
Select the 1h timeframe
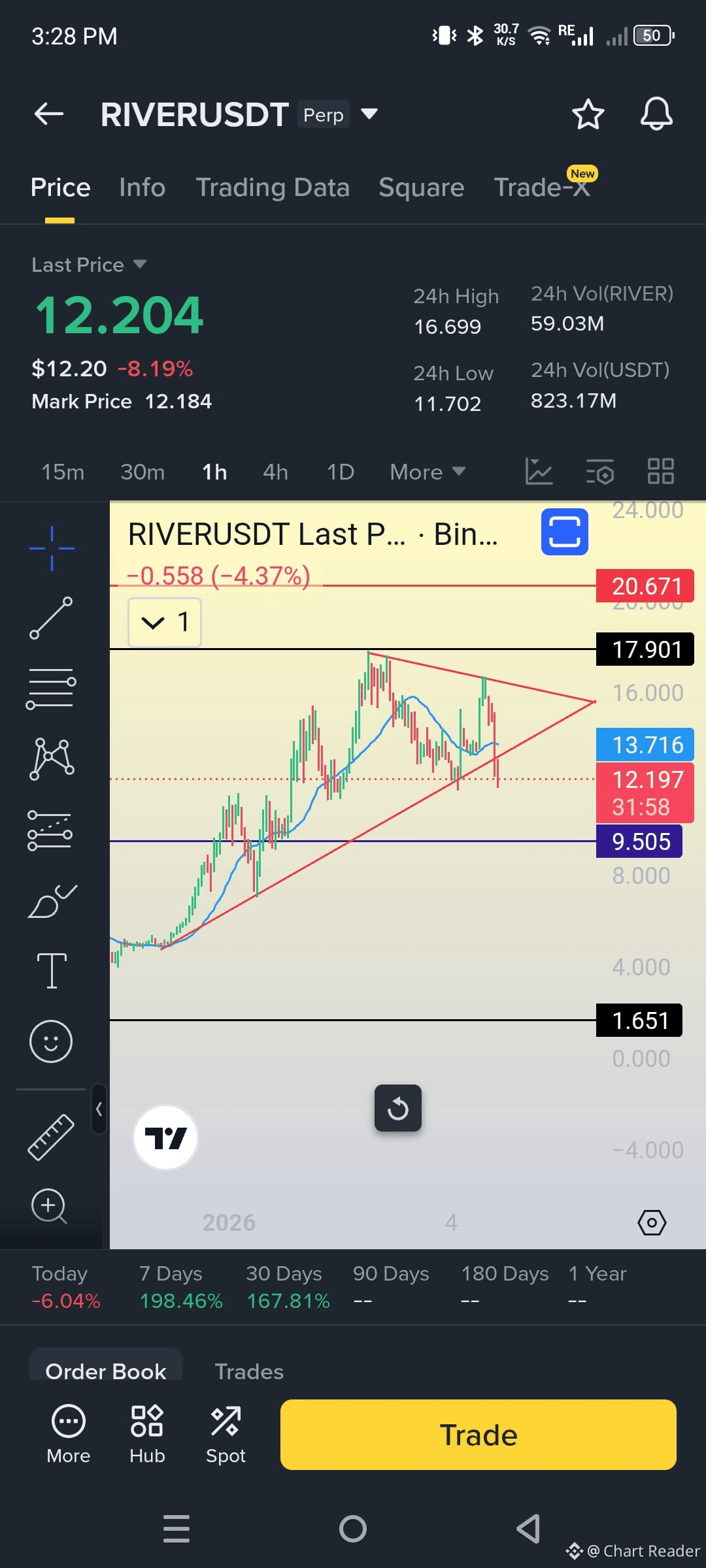[214, 472]
